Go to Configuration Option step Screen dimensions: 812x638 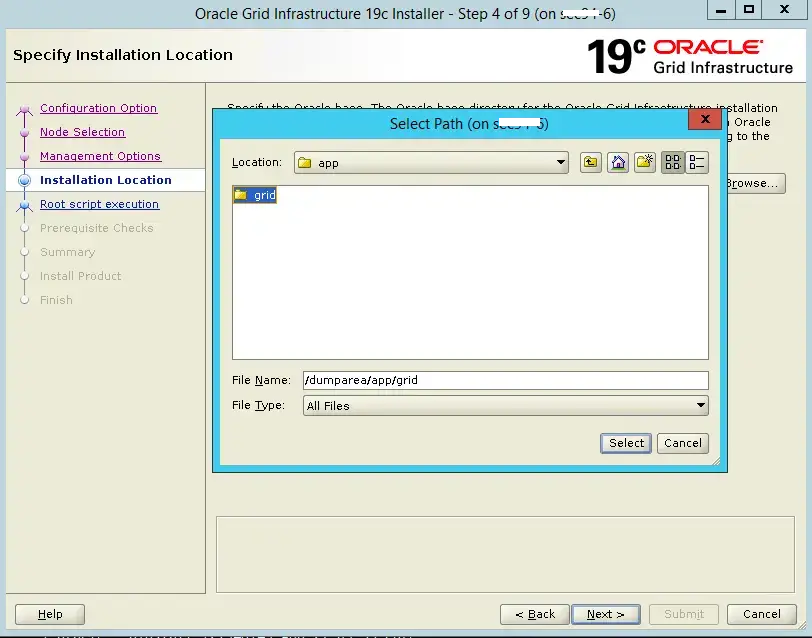tap(98, 108)
